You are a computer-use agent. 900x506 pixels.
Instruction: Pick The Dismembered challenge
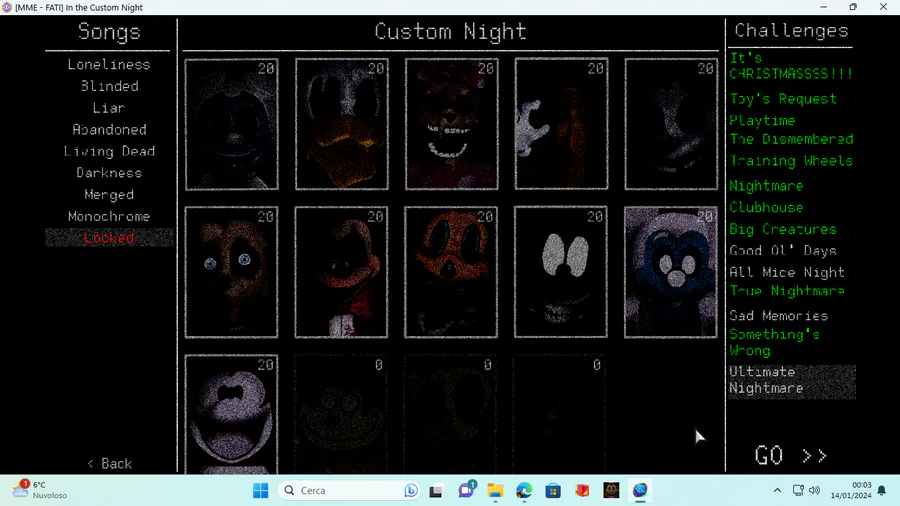[x=791, y=139]
